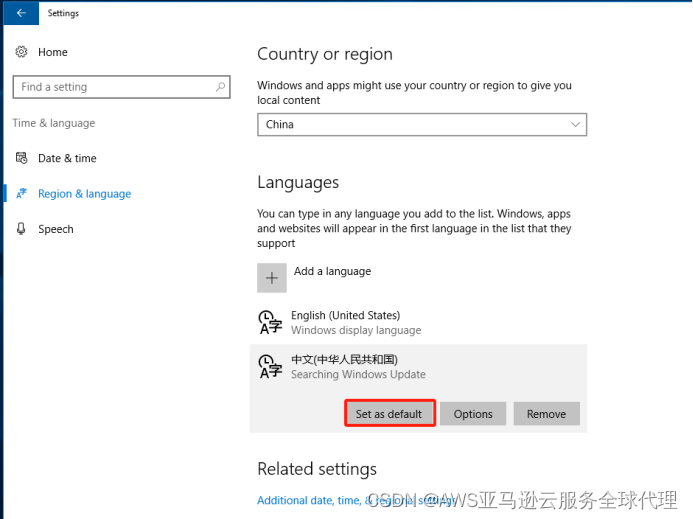Image resolution: width=693 pixels, height=519 pixels.
Task: Click the Region & language icon
Action: [x=21, y=193]
